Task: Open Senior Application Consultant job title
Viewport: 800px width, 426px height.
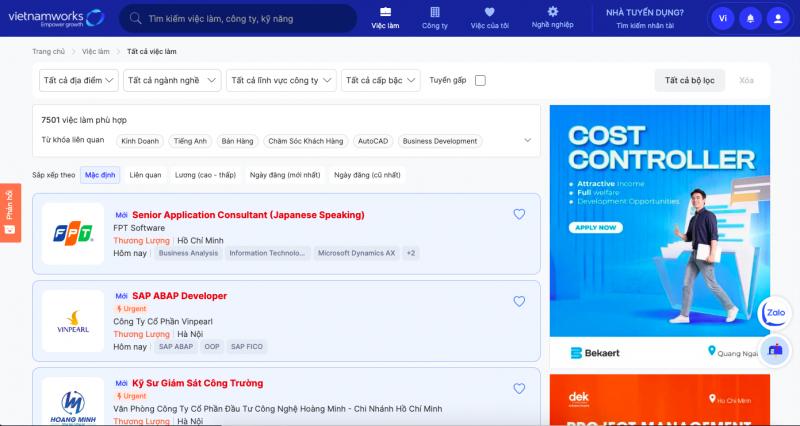Action: coord(248,215)
